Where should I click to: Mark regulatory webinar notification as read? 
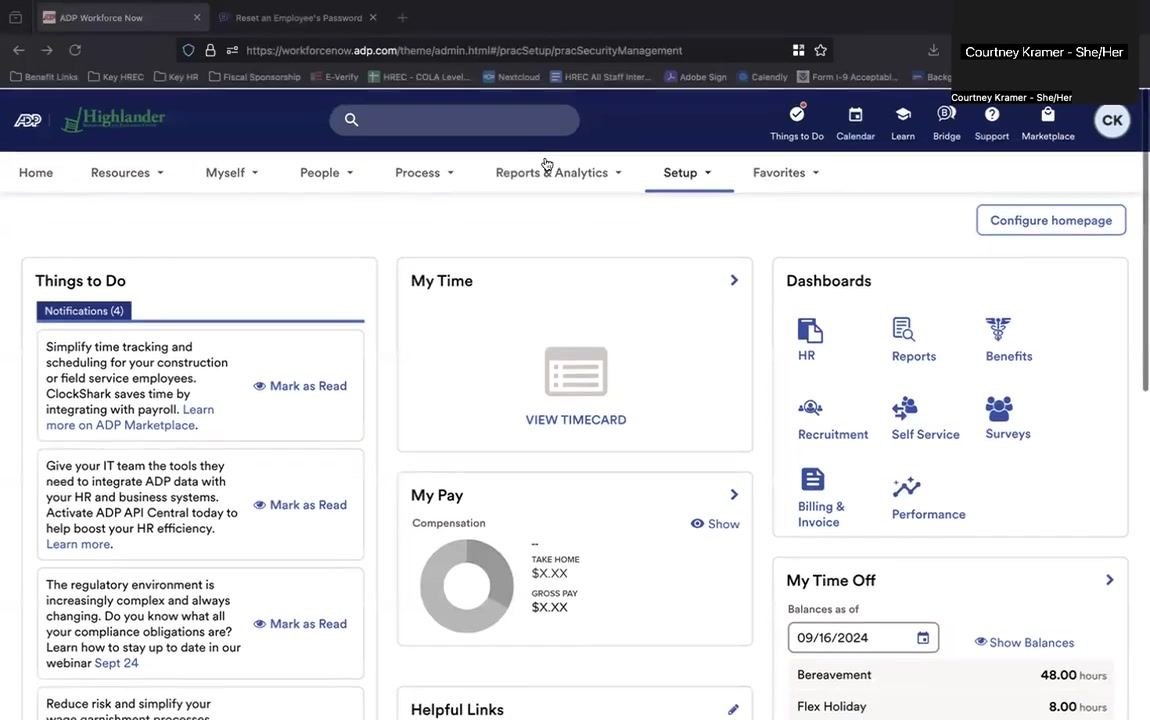pos(300,623)
